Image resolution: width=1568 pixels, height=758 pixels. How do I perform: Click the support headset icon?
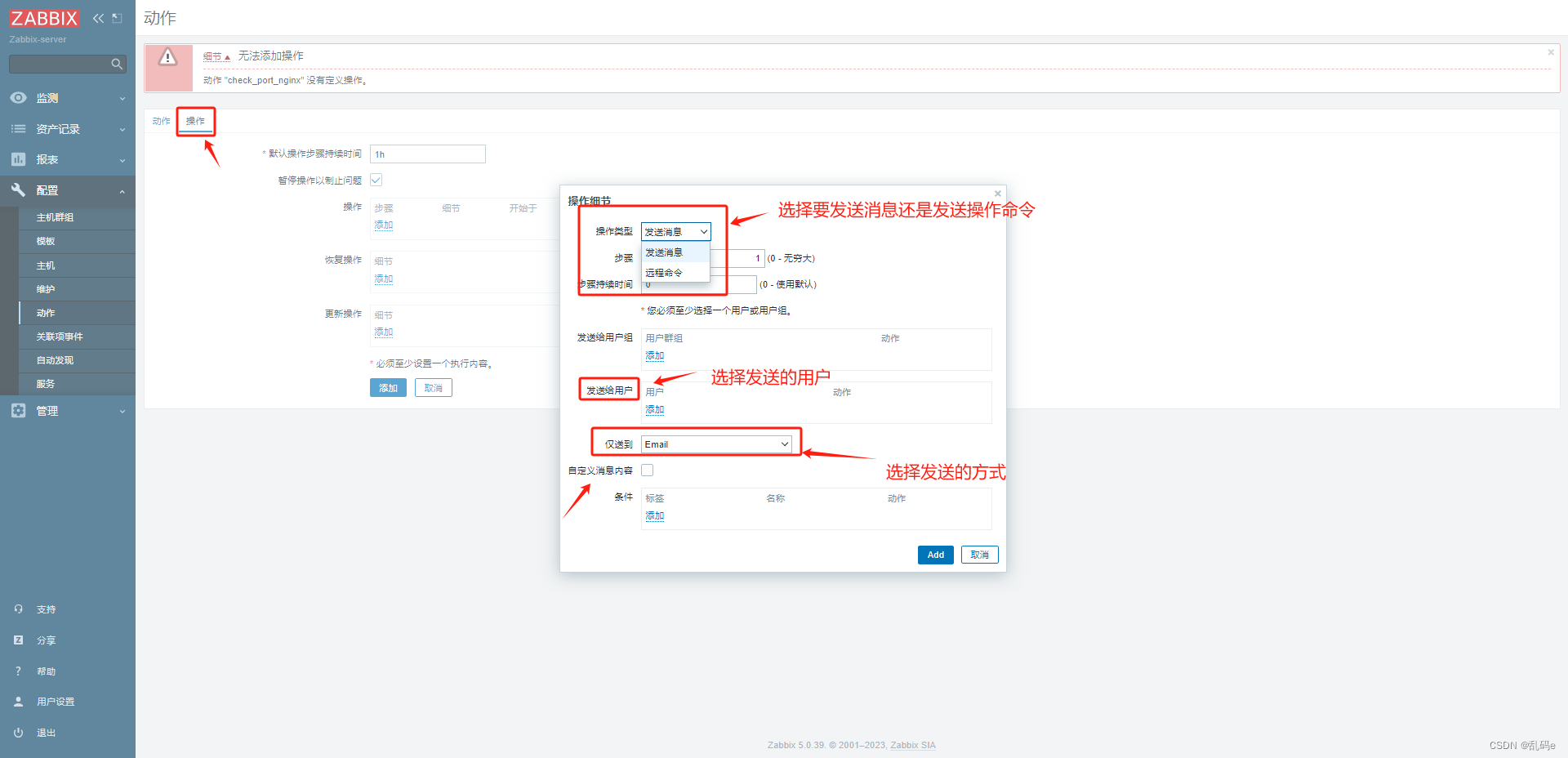[x=18, y=609]
